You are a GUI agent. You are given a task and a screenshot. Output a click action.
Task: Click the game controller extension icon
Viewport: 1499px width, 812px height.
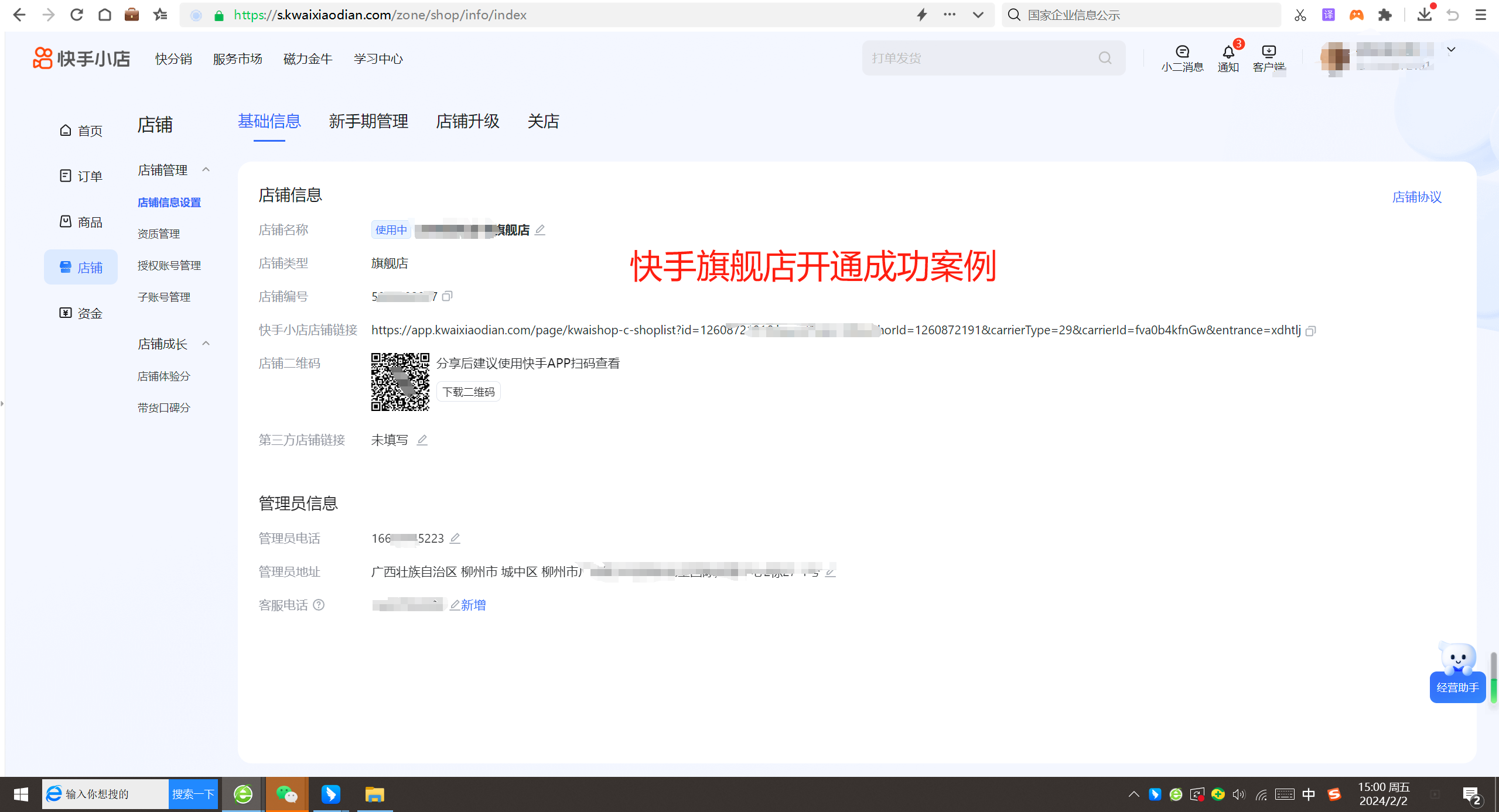click(x=1357, y=15)
